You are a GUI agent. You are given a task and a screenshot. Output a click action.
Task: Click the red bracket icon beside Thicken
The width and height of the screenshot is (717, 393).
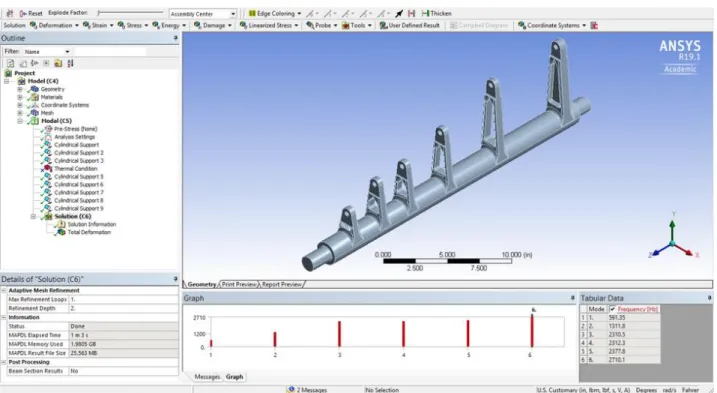click(x=411, y=13)
